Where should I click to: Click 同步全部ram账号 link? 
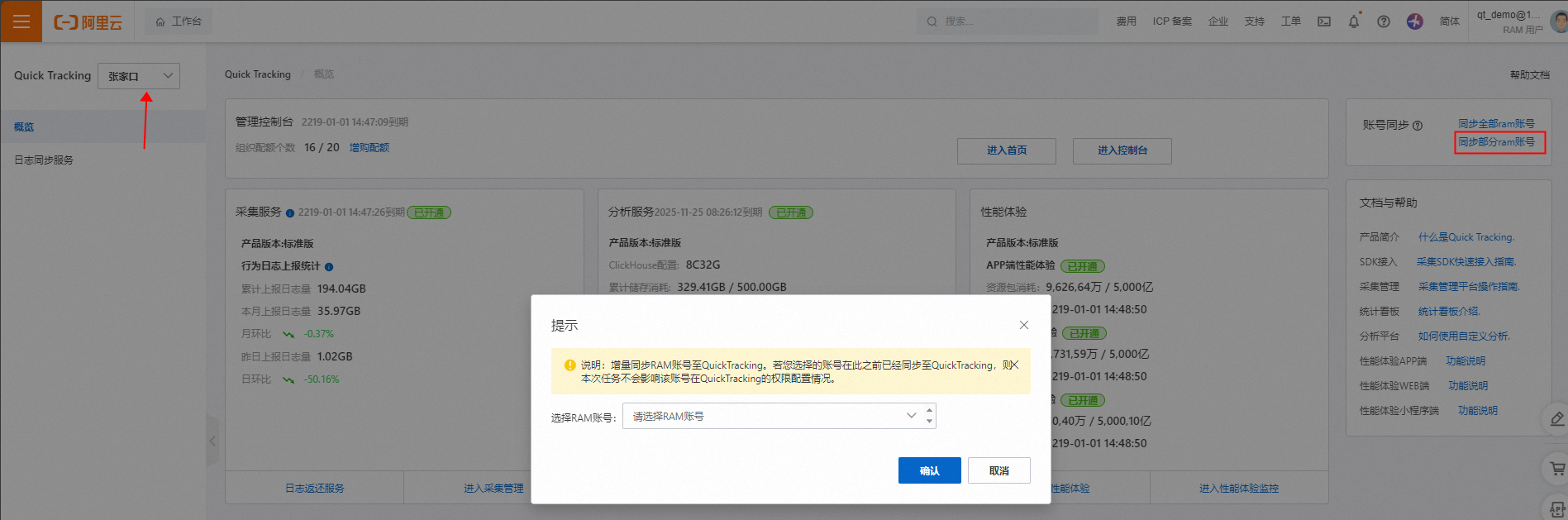pos(1496,124)
